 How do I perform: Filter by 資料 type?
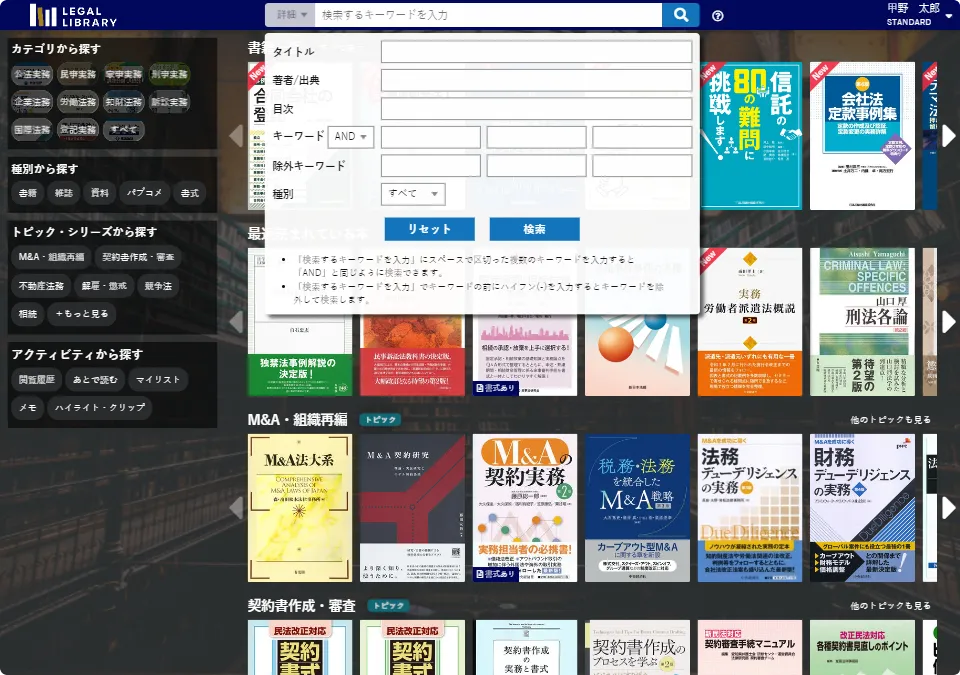[x=100, y=193]
